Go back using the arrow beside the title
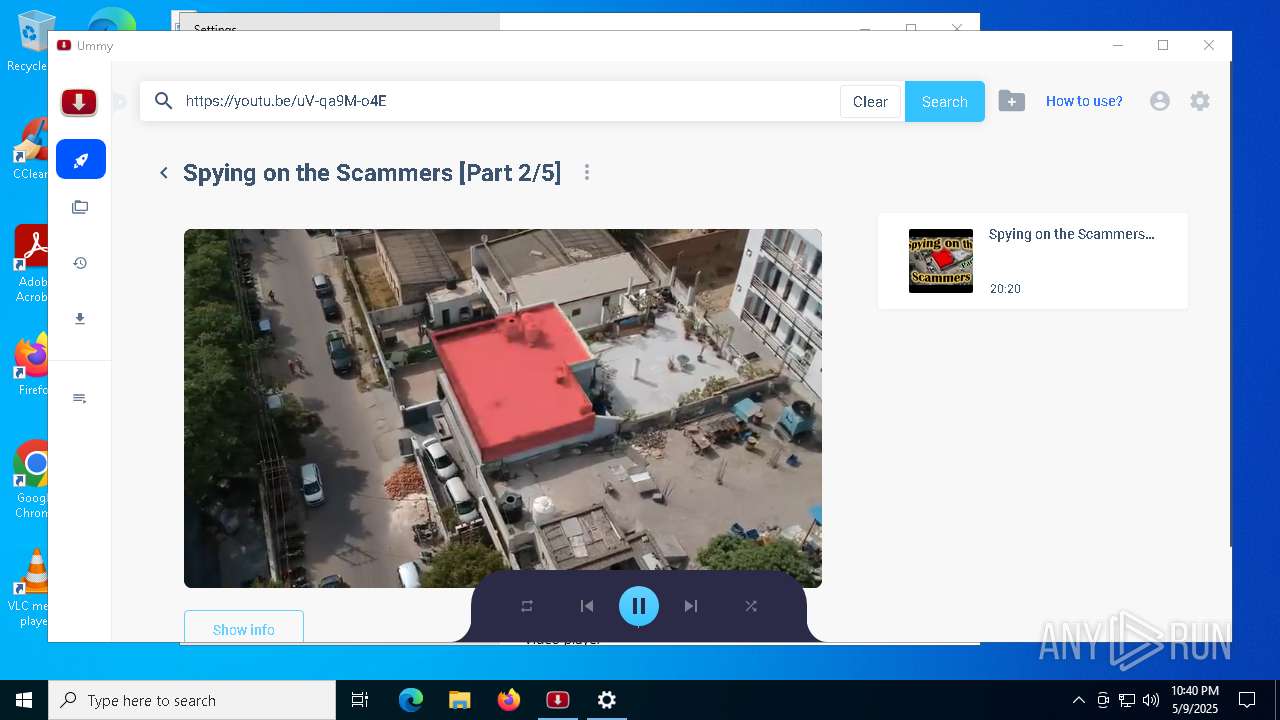Viewport: 1280px width, 720px height. 164,173
